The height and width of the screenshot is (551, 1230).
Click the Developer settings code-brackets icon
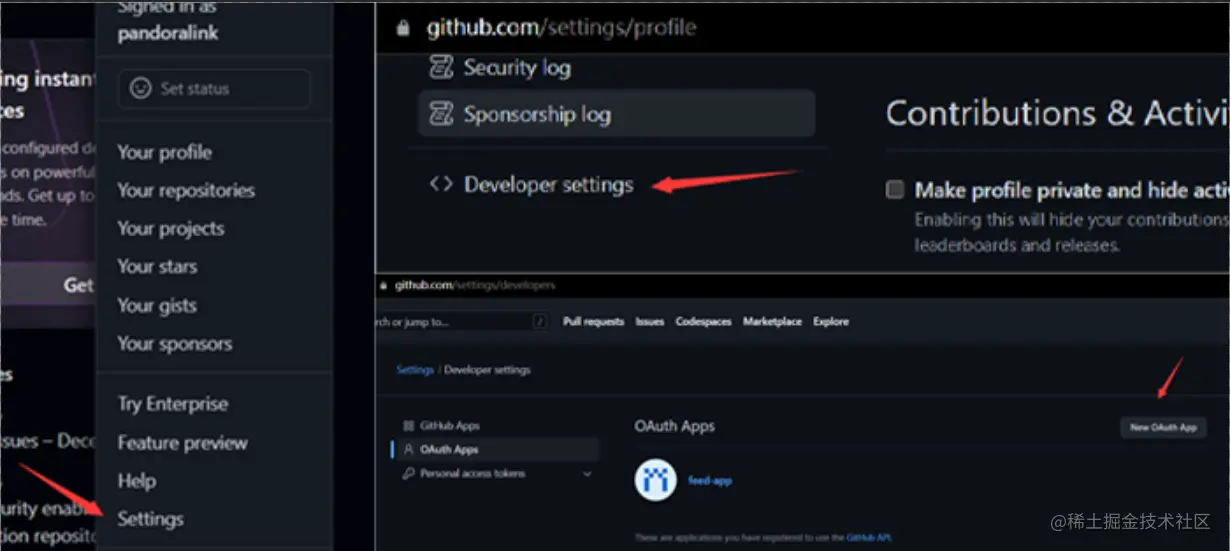pyautogui.click(x=441, y=185)
